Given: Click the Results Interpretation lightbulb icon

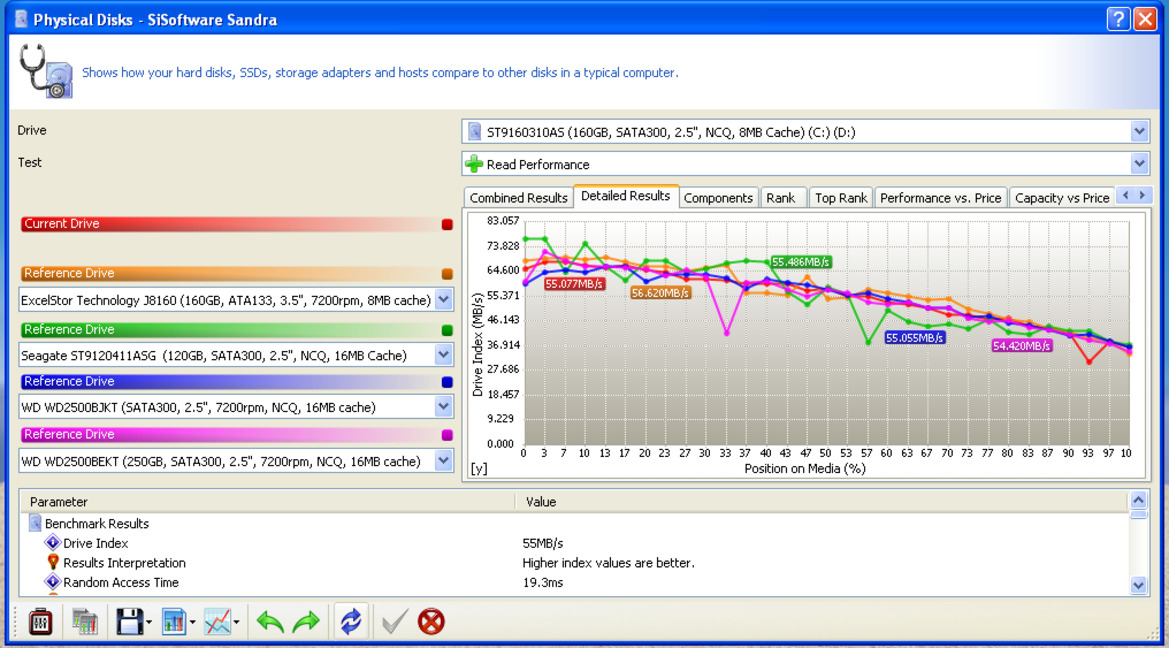Looking at the screenshot, I should click(x=53, y=562).
